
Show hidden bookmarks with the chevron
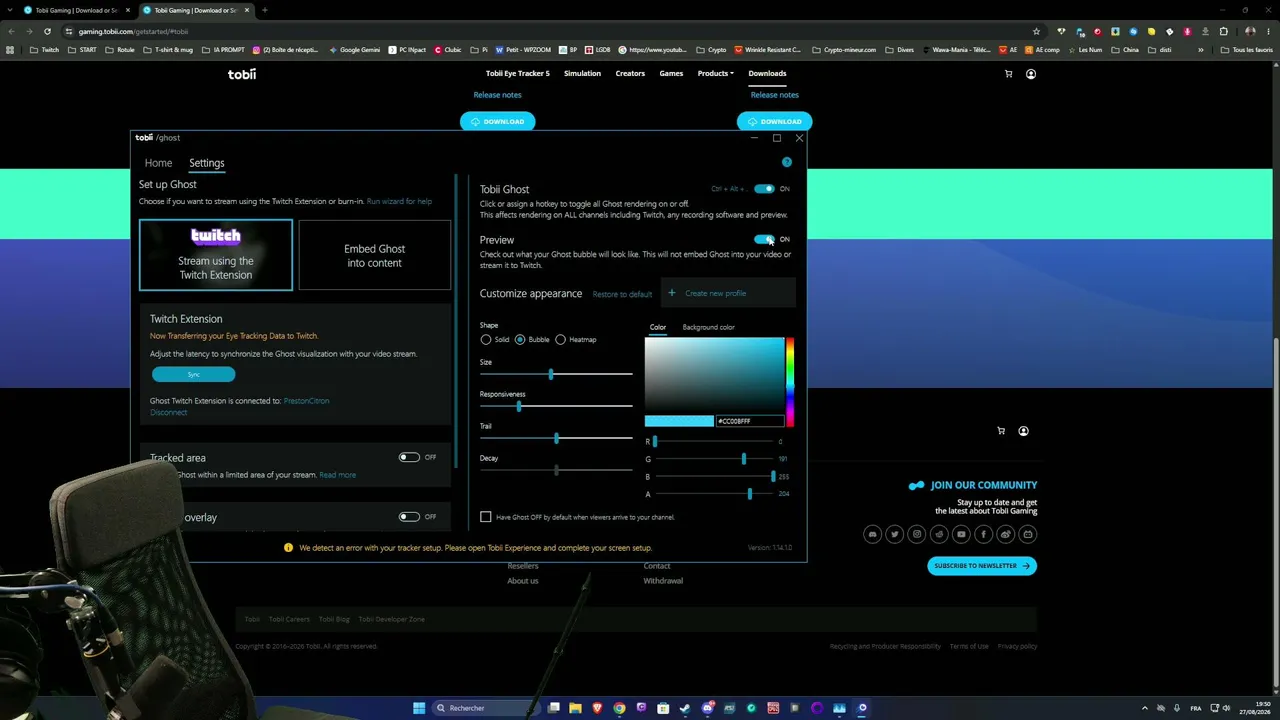pos(1201,50)
